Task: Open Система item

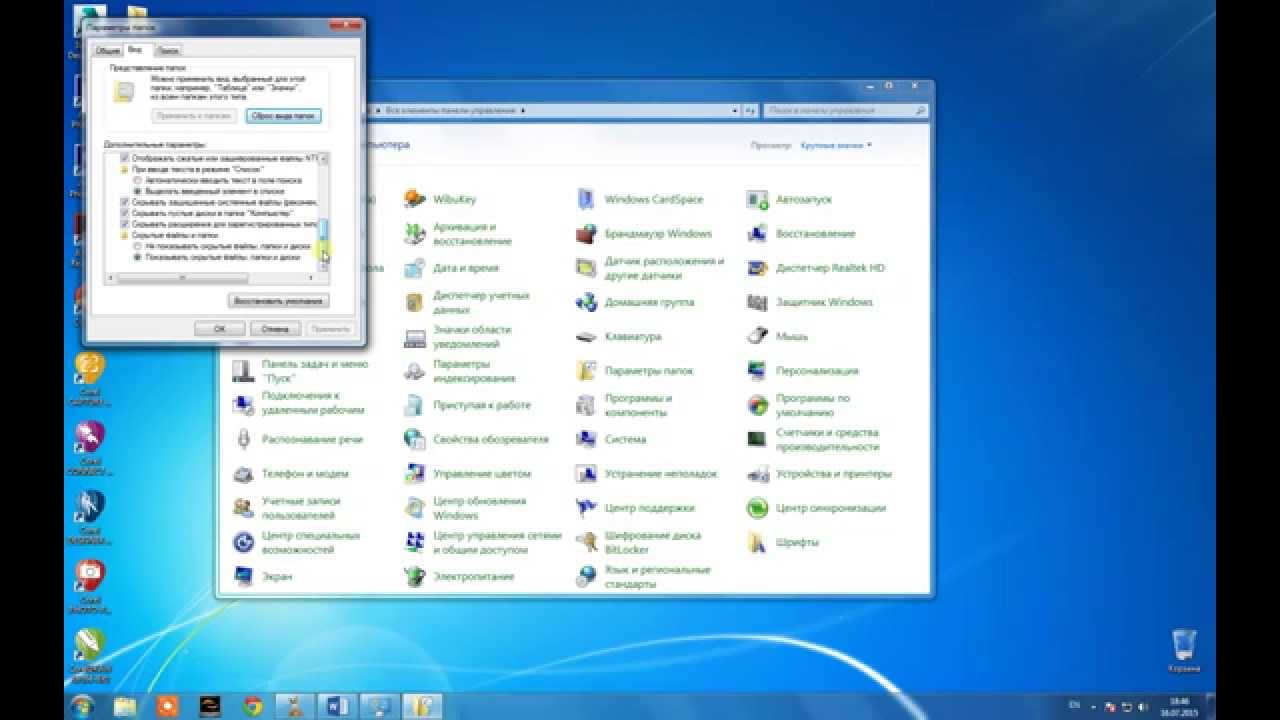Action: click(611, 439)
